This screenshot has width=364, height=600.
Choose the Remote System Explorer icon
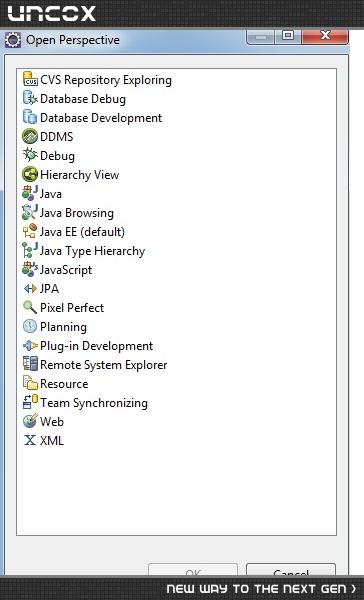(x=30, y=364)
